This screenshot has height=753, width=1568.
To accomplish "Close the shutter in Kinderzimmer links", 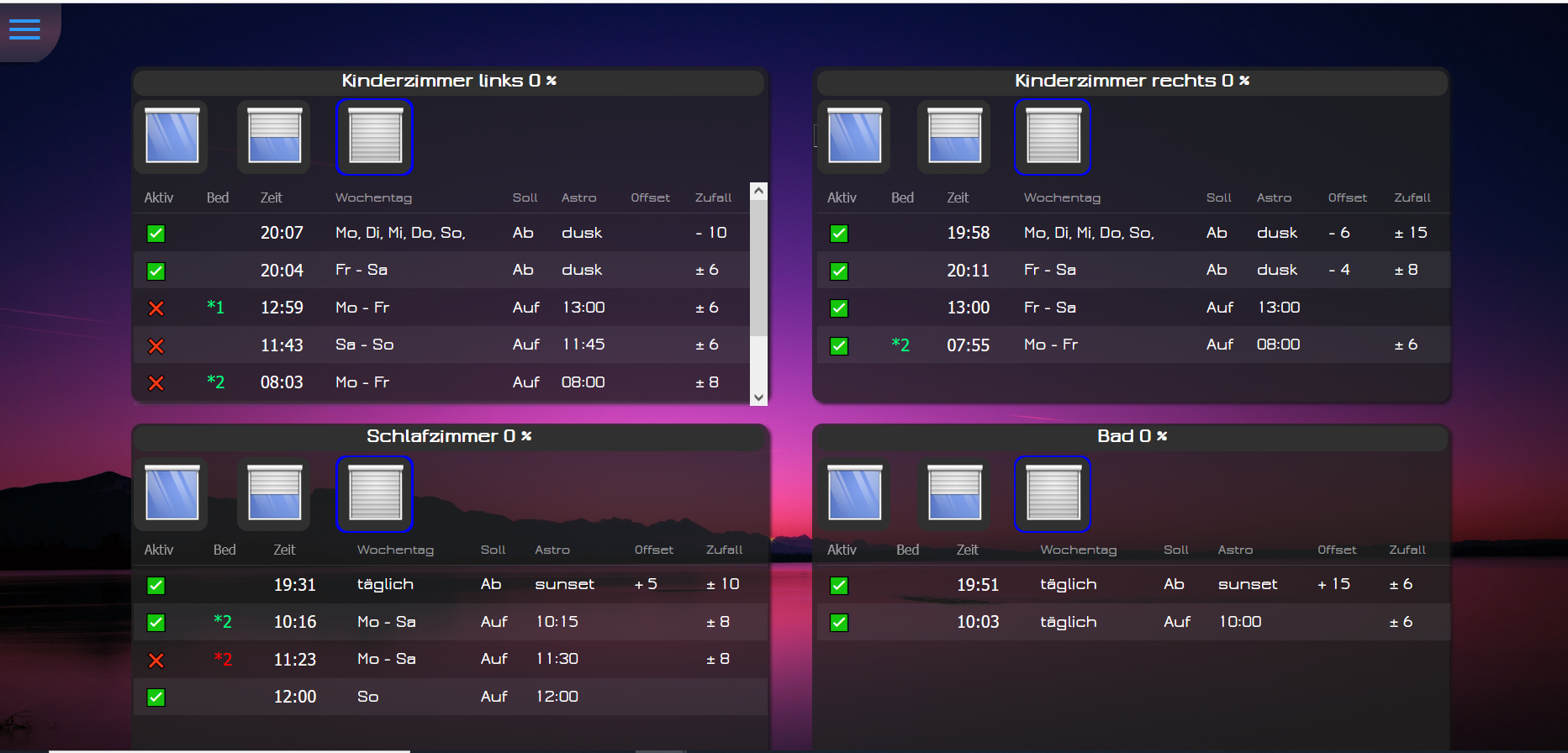I will (x=375, y=137).
